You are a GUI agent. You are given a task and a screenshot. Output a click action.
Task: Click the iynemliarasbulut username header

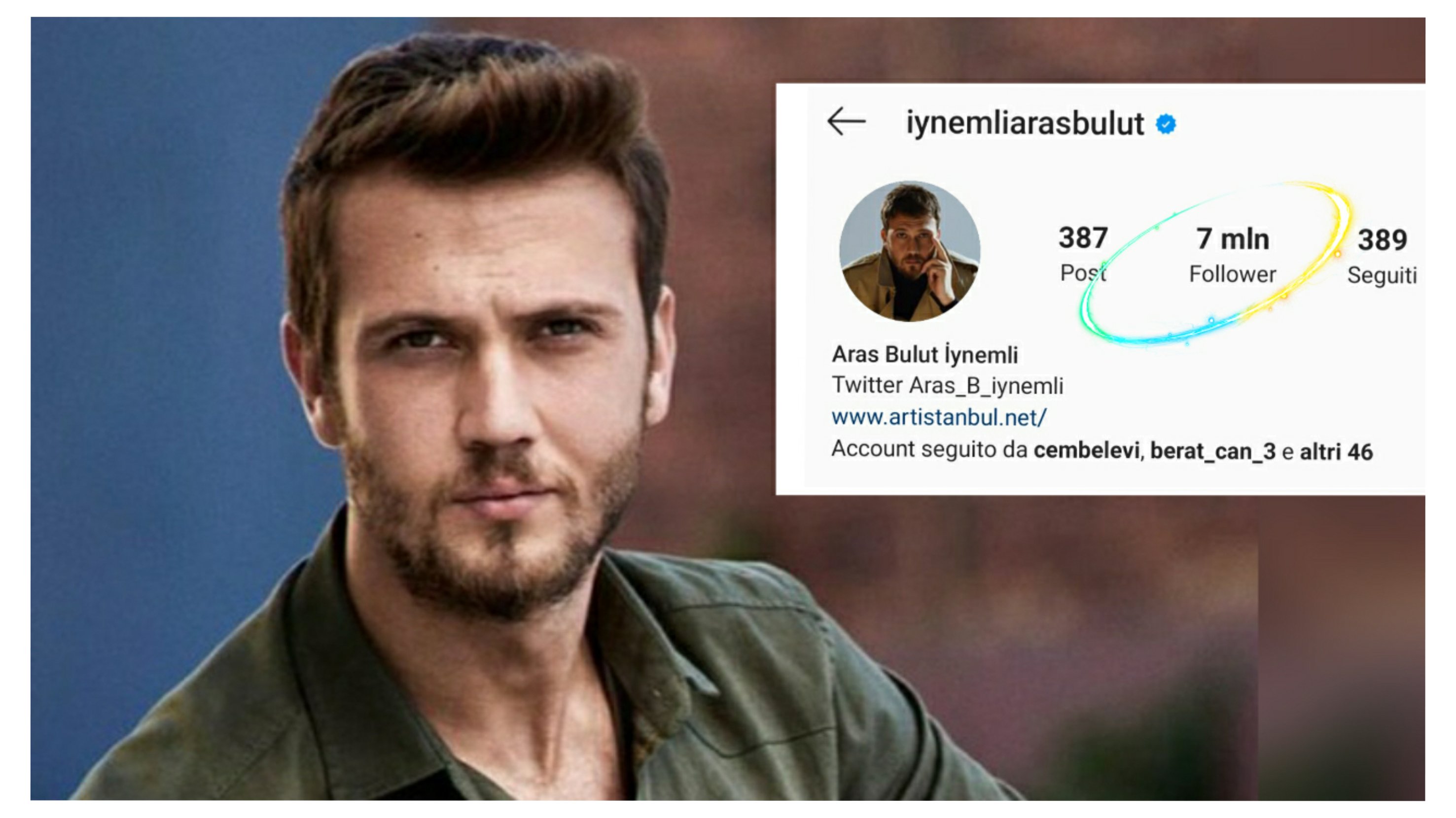pos(1024,123)
